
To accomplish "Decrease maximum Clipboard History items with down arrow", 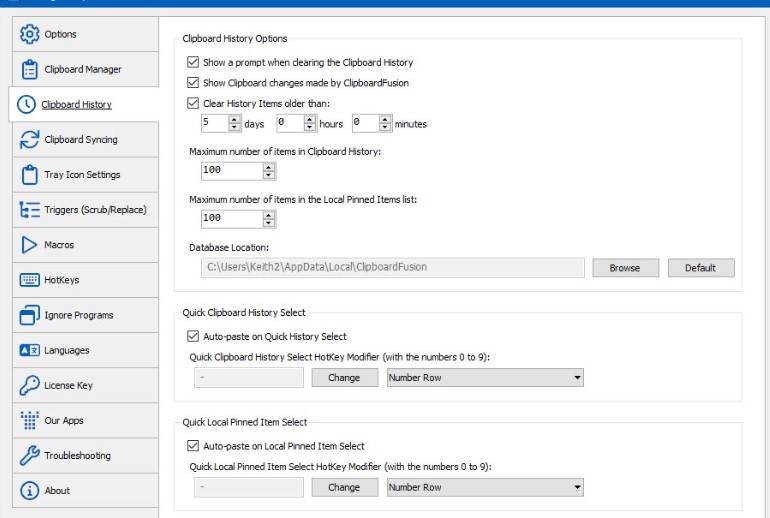I will (x=268, y=175).
